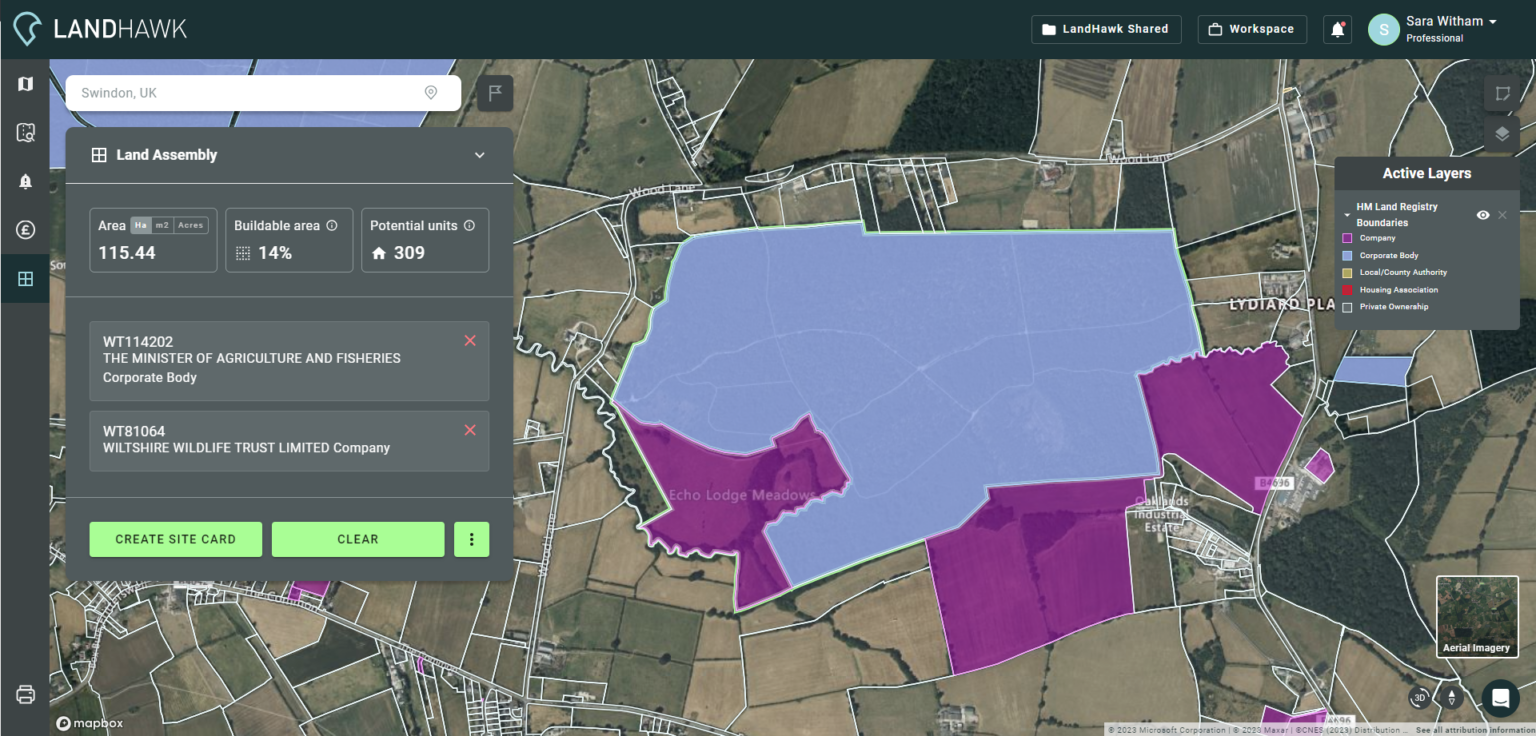Click the flag icon beside the search bar

(x=495, y=92)
